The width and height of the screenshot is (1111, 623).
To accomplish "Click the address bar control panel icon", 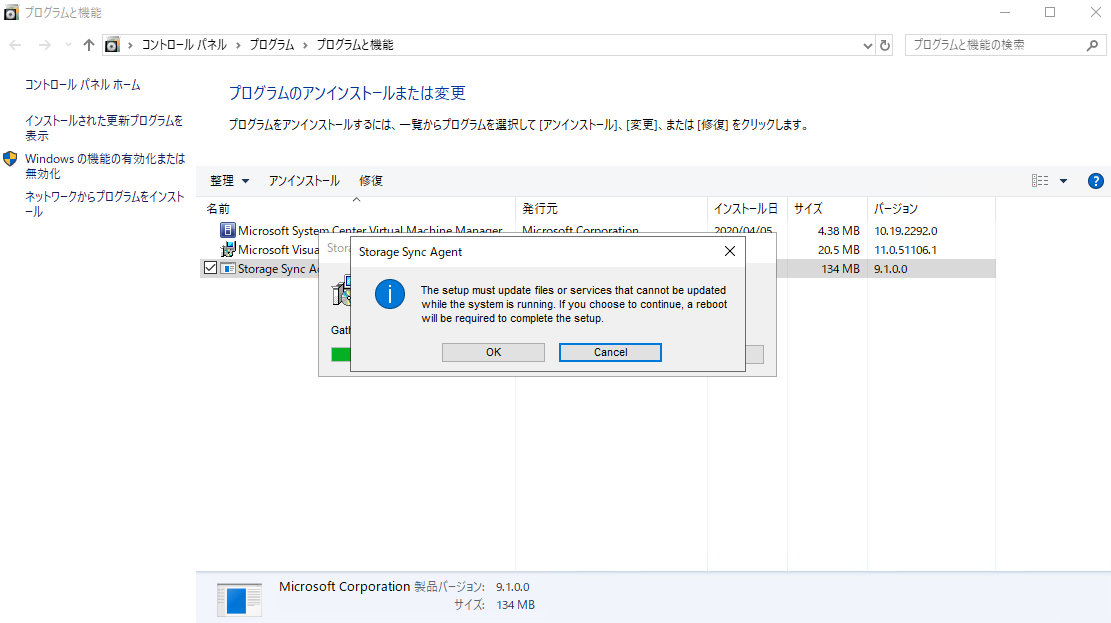I will click(112, 45).
